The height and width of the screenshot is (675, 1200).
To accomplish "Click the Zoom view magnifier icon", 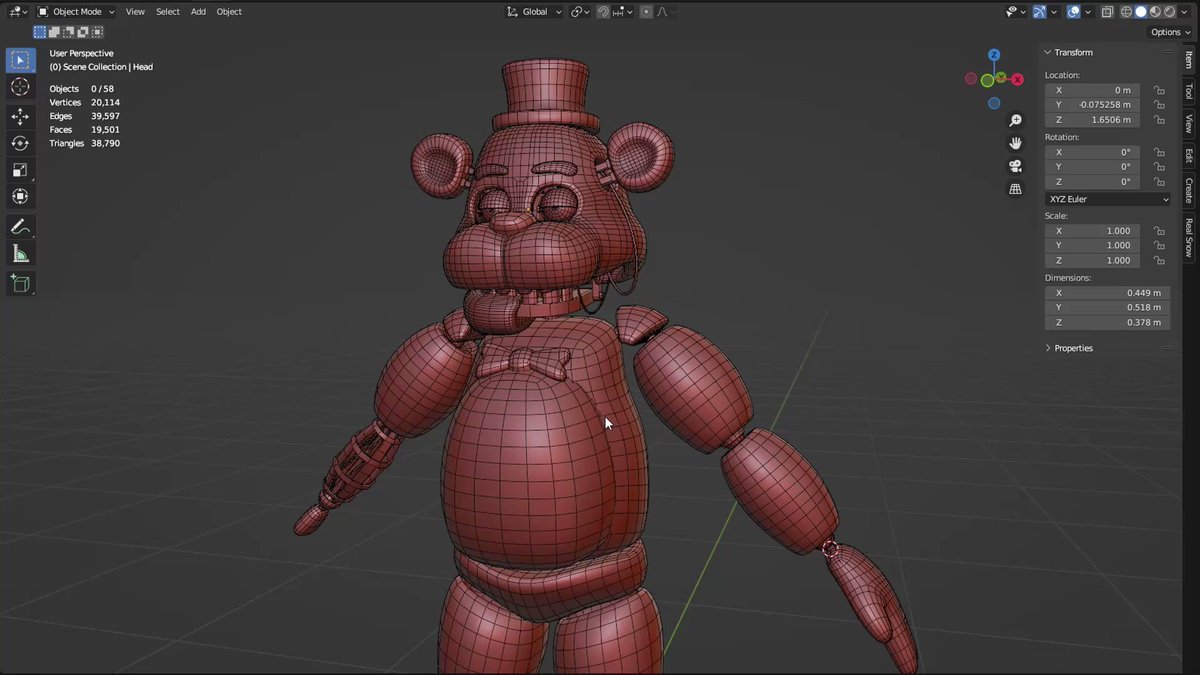I will click(1015, 120).
